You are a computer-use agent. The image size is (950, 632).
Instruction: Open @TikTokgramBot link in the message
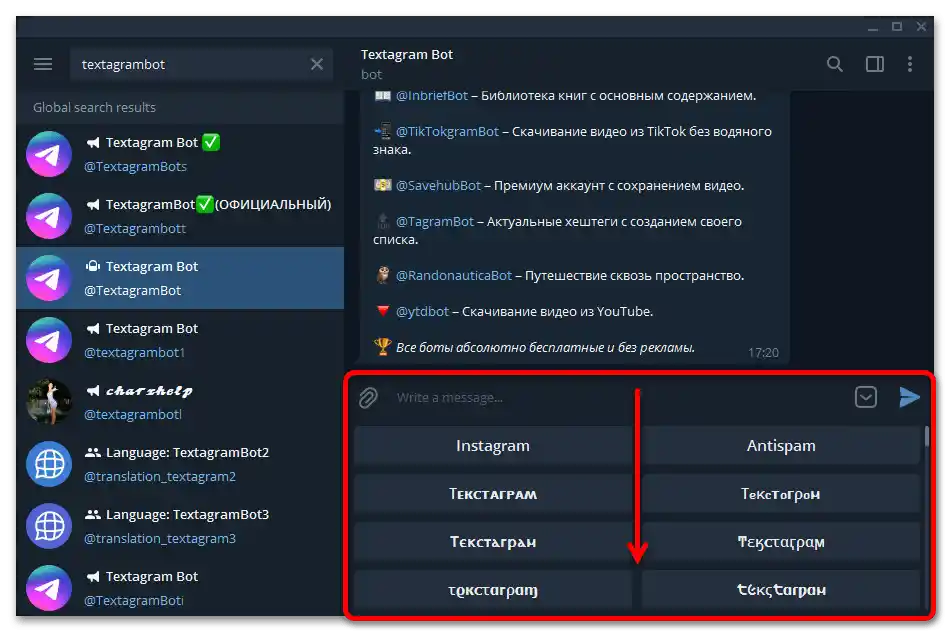447,131
